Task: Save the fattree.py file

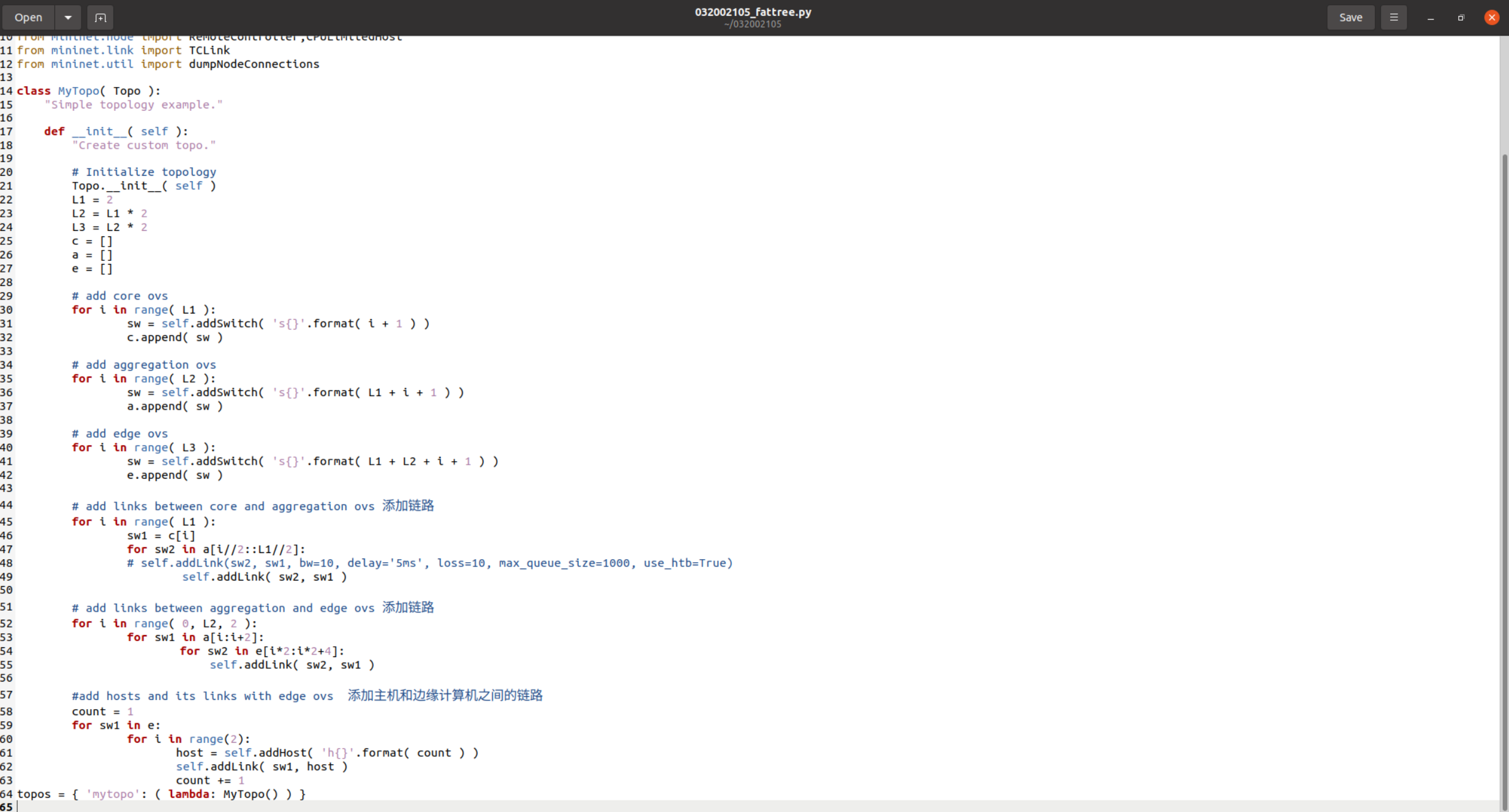Action: click(x=1350, y=17)
